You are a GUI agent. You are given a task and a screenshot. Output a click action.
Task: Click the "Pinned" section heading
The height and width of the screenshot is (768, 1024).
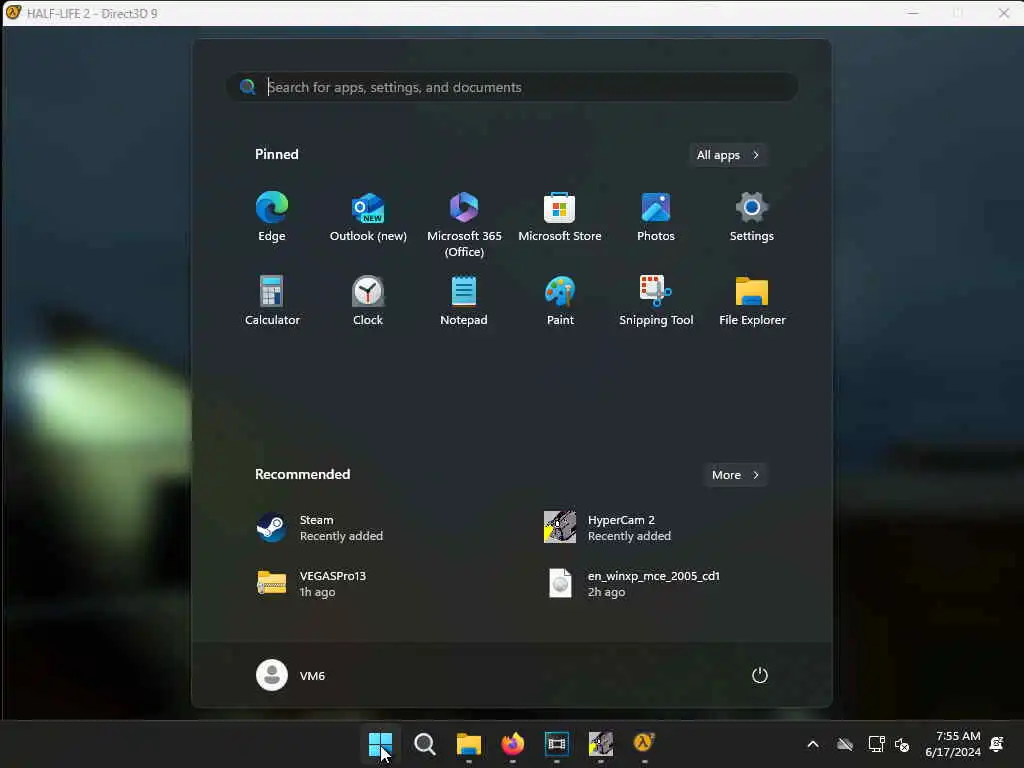(276, 154)
